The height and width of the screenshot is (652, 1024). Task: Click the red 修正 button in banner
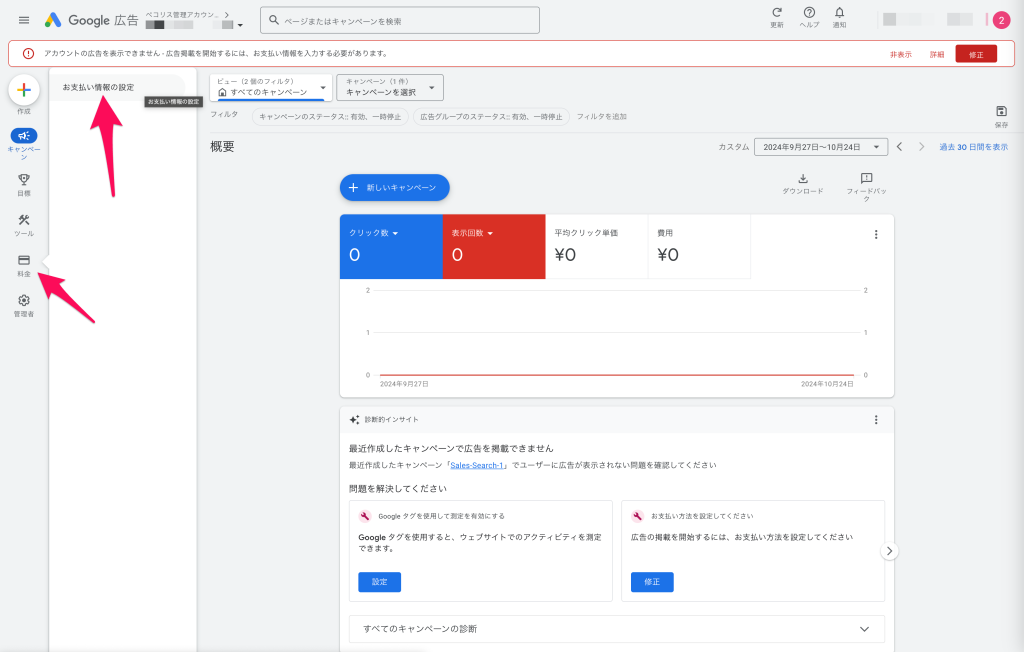[x=976, y=54]
